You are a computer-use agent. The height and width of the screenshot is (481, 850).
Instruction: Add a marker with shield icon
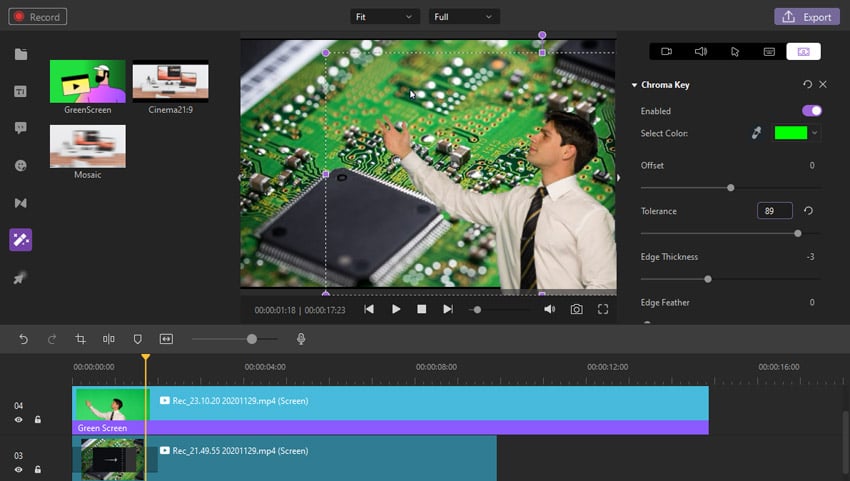(x=138, y=339)
